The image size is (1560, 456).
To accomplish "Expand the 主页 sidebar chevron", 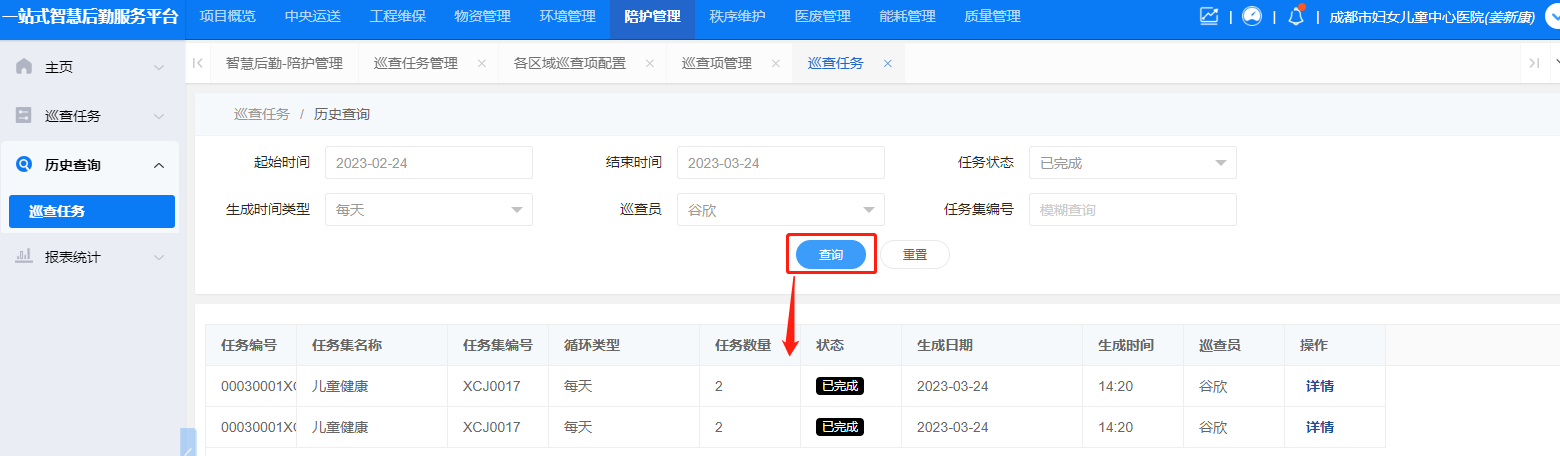I will tap(159, 67).
